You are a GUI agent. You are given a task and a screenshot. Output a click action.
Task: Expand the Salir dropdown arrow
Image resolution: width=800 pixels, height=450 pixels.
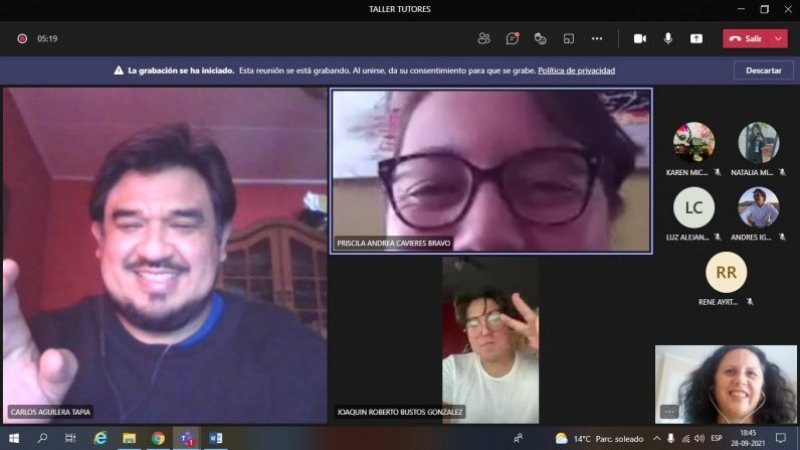[779, 38]
